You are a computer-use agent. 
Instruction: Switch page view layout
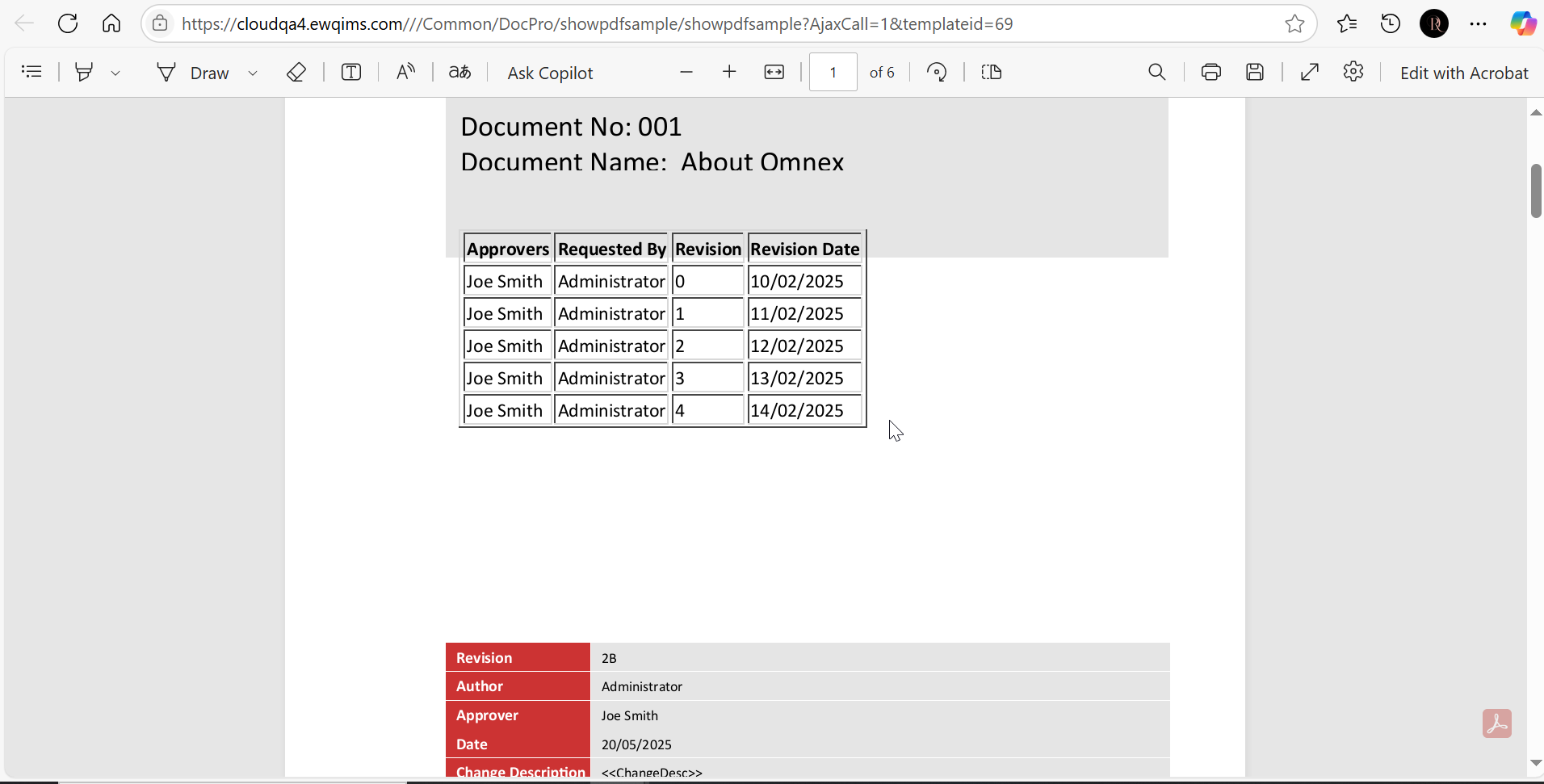(x=992, y=72)
